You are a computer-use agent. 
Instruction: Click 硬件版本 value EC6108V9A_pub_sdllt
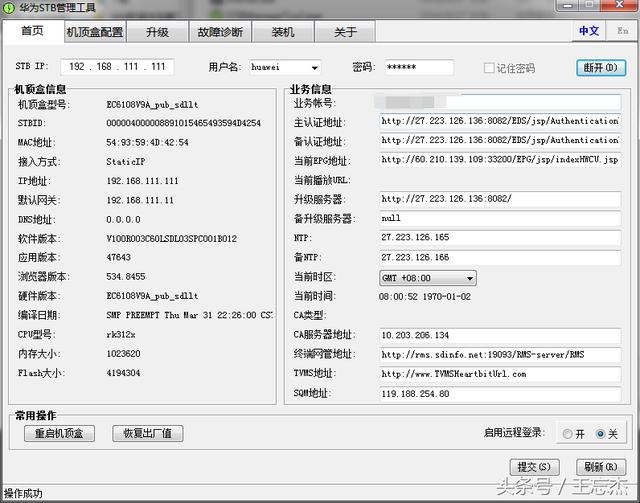click(152, 296)
